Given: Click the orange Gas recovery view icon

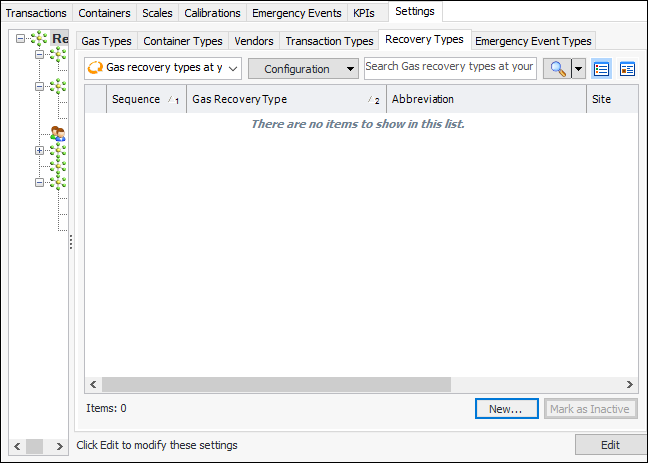Looking at the screenshot, I should 96,68.
